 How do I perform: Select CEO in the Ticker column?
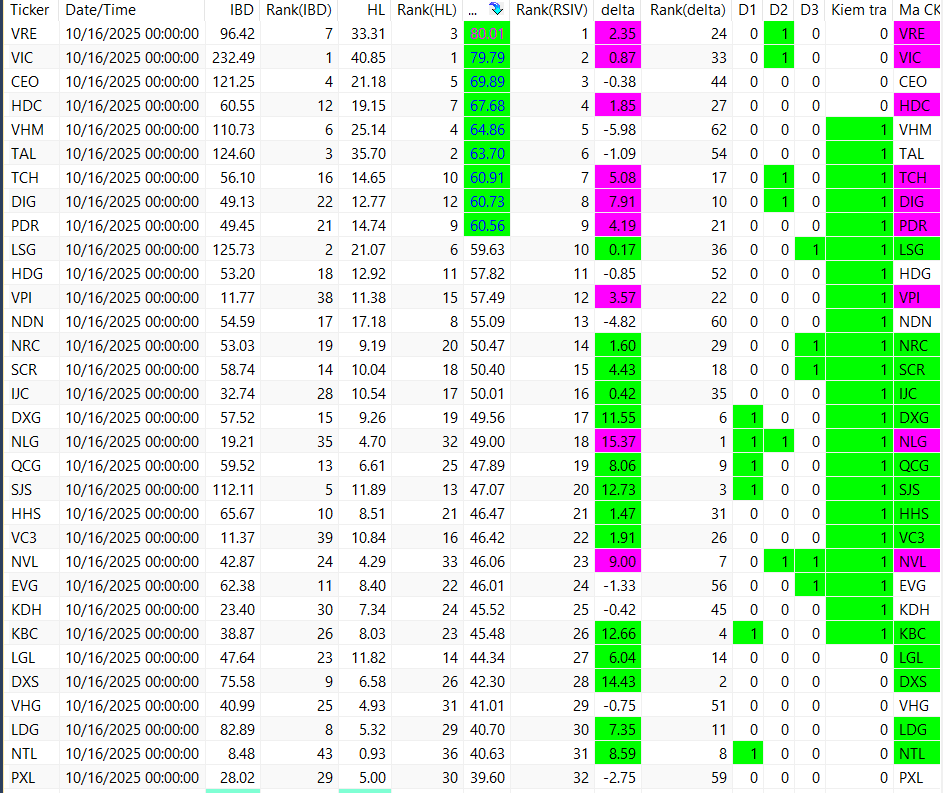(25, 82)
